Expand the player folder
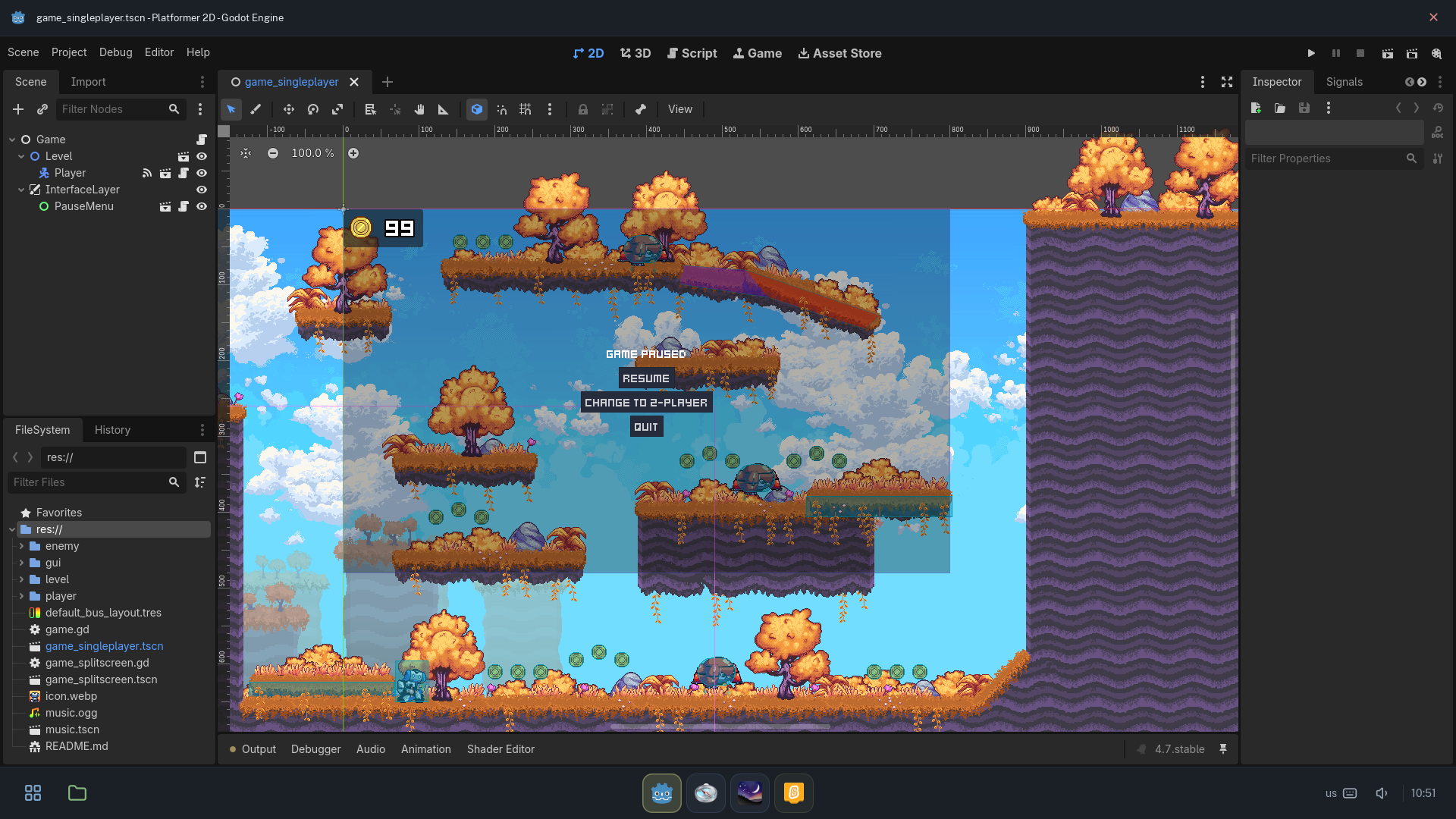This screenshot has width=1456, height=819. 21,596
